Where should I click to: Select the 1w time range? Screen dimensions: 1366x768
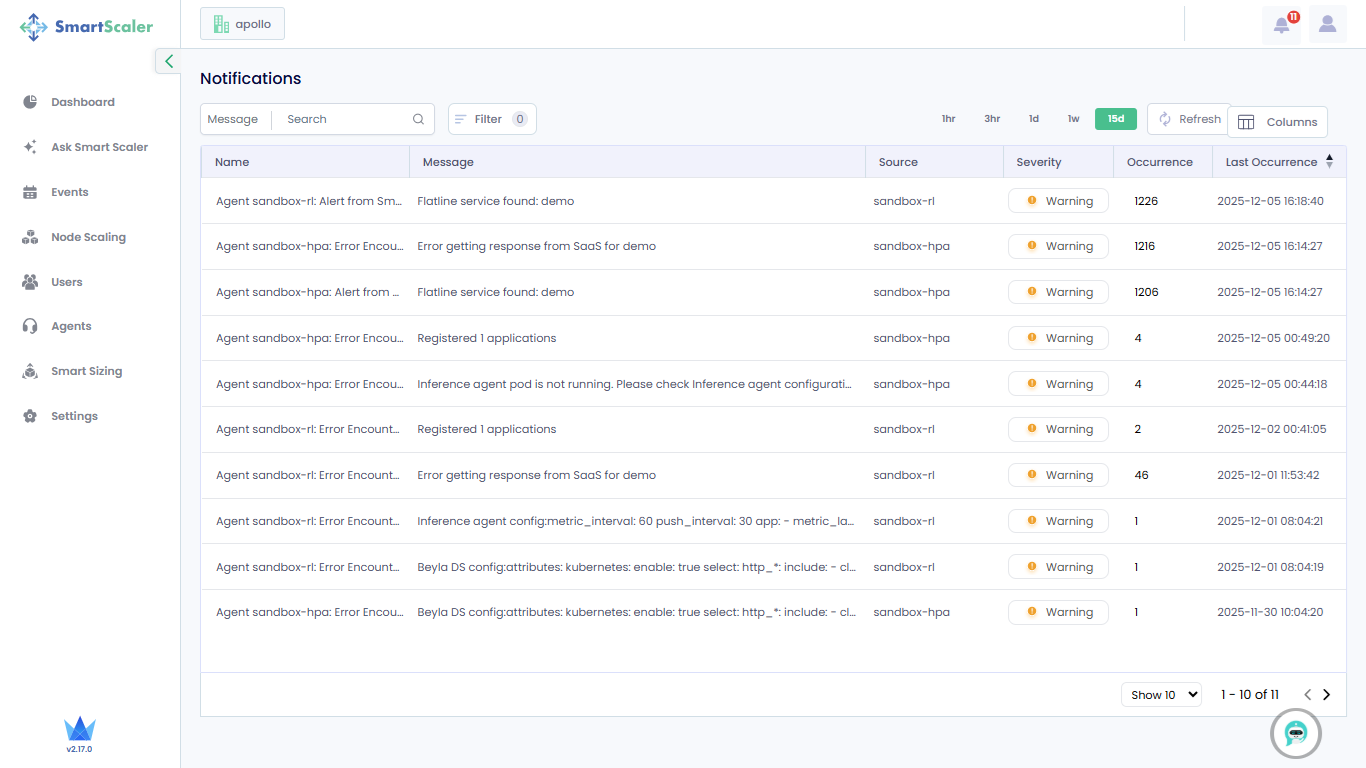click(x=1073, y=119)
